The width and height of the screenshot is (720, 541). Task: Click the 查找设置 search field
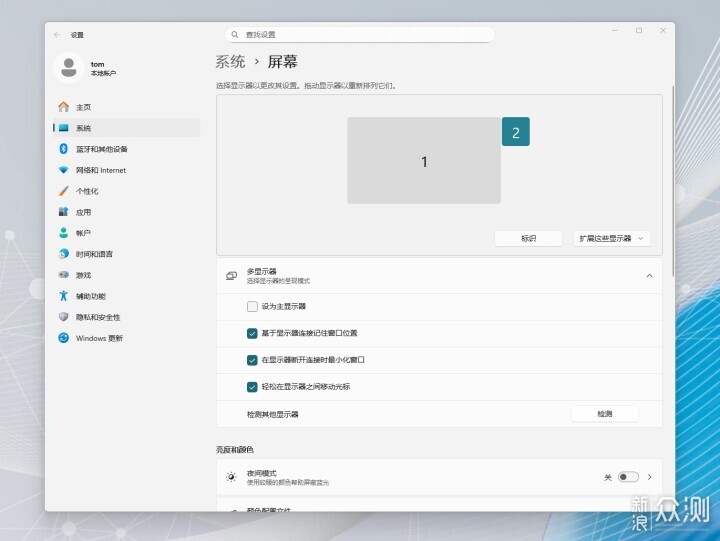click(x=360, y=34)
